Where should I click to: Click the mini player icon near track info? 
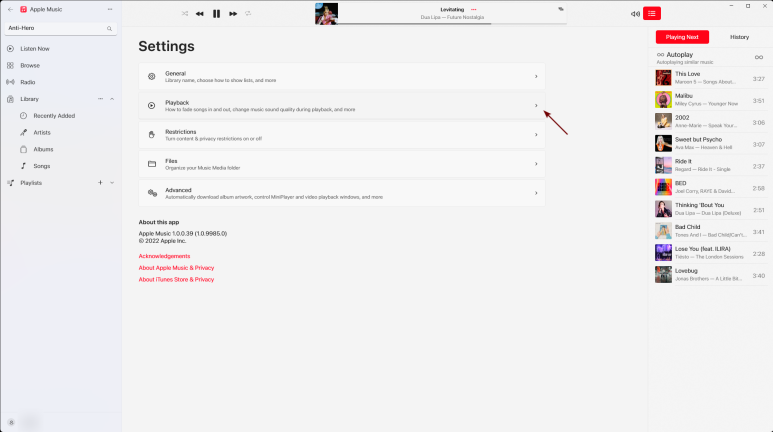click(561, 9)
